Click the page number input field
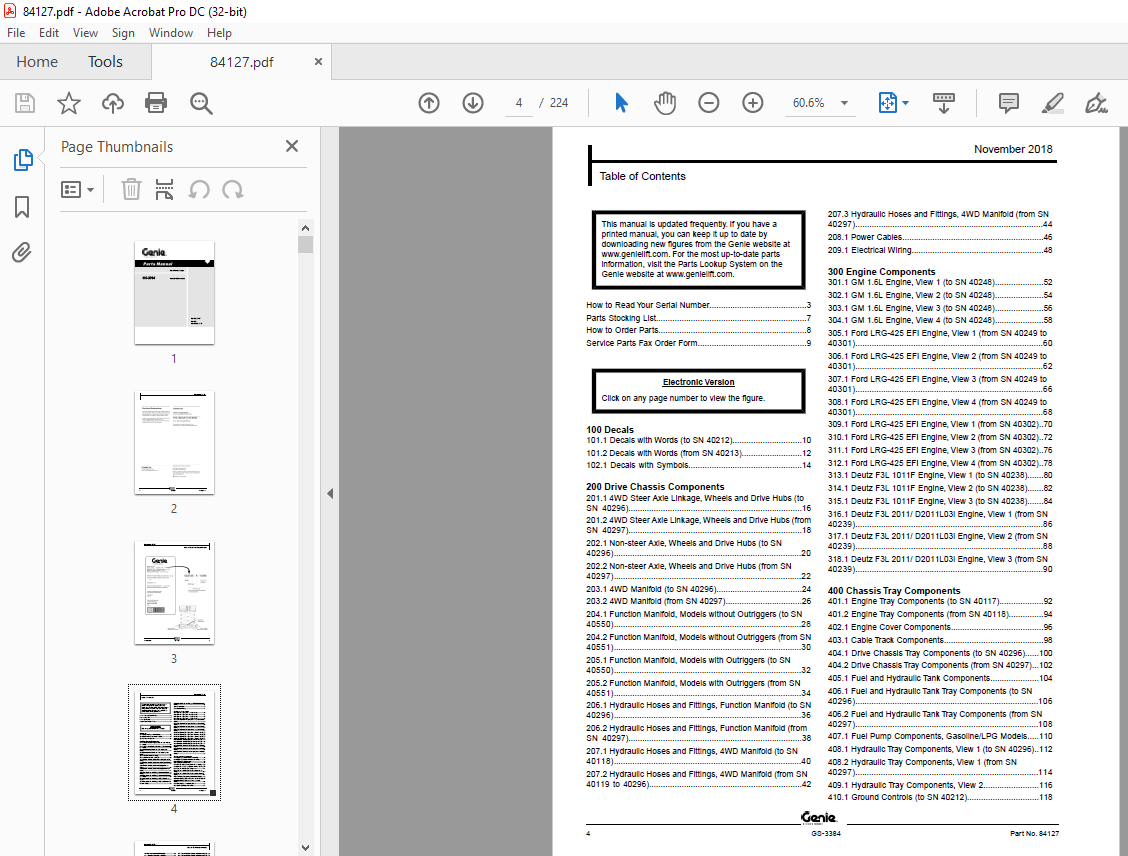 (x=519, y=104)
